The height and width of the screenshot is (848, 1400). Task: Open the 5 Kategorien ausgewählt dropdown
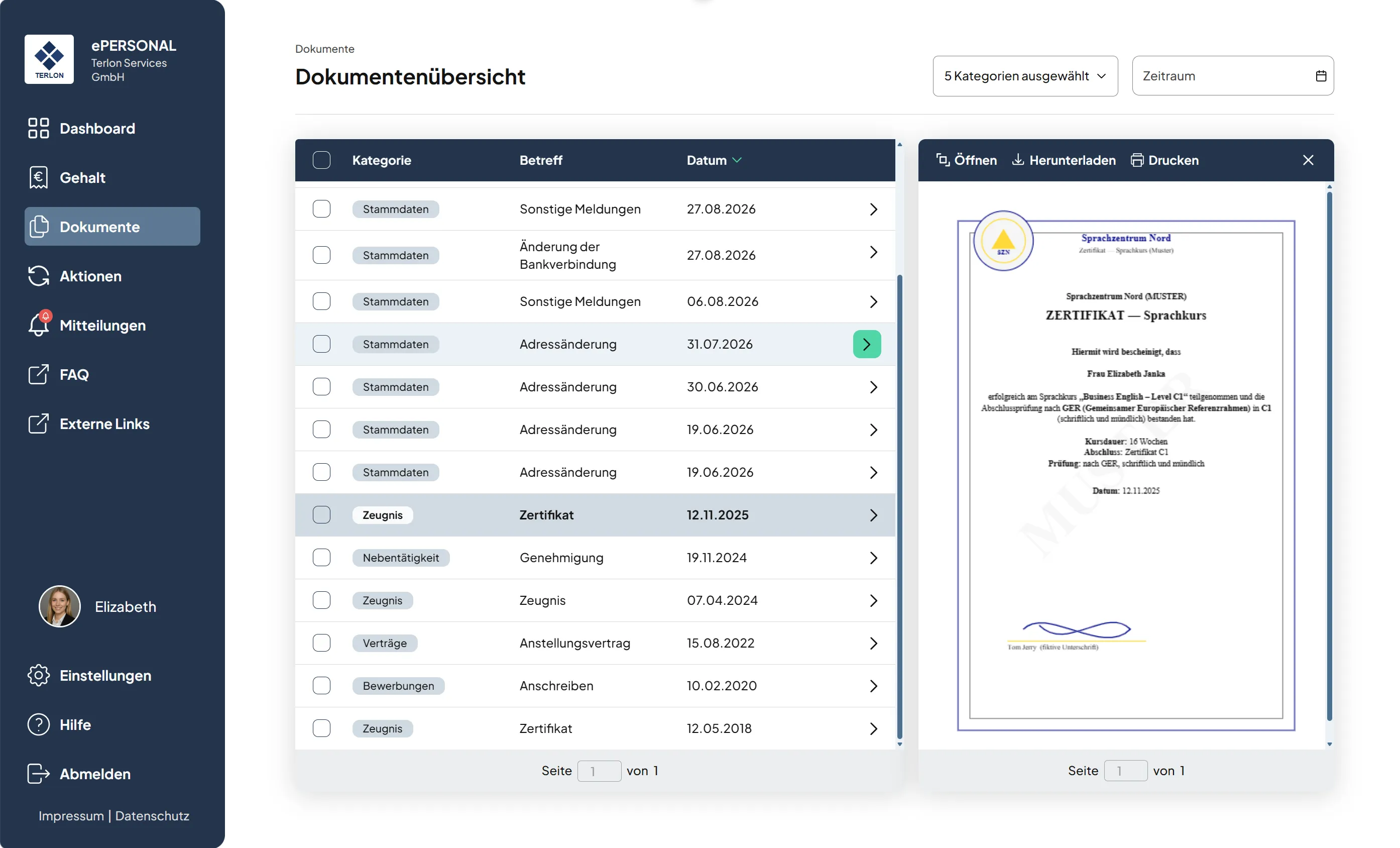1025,75
